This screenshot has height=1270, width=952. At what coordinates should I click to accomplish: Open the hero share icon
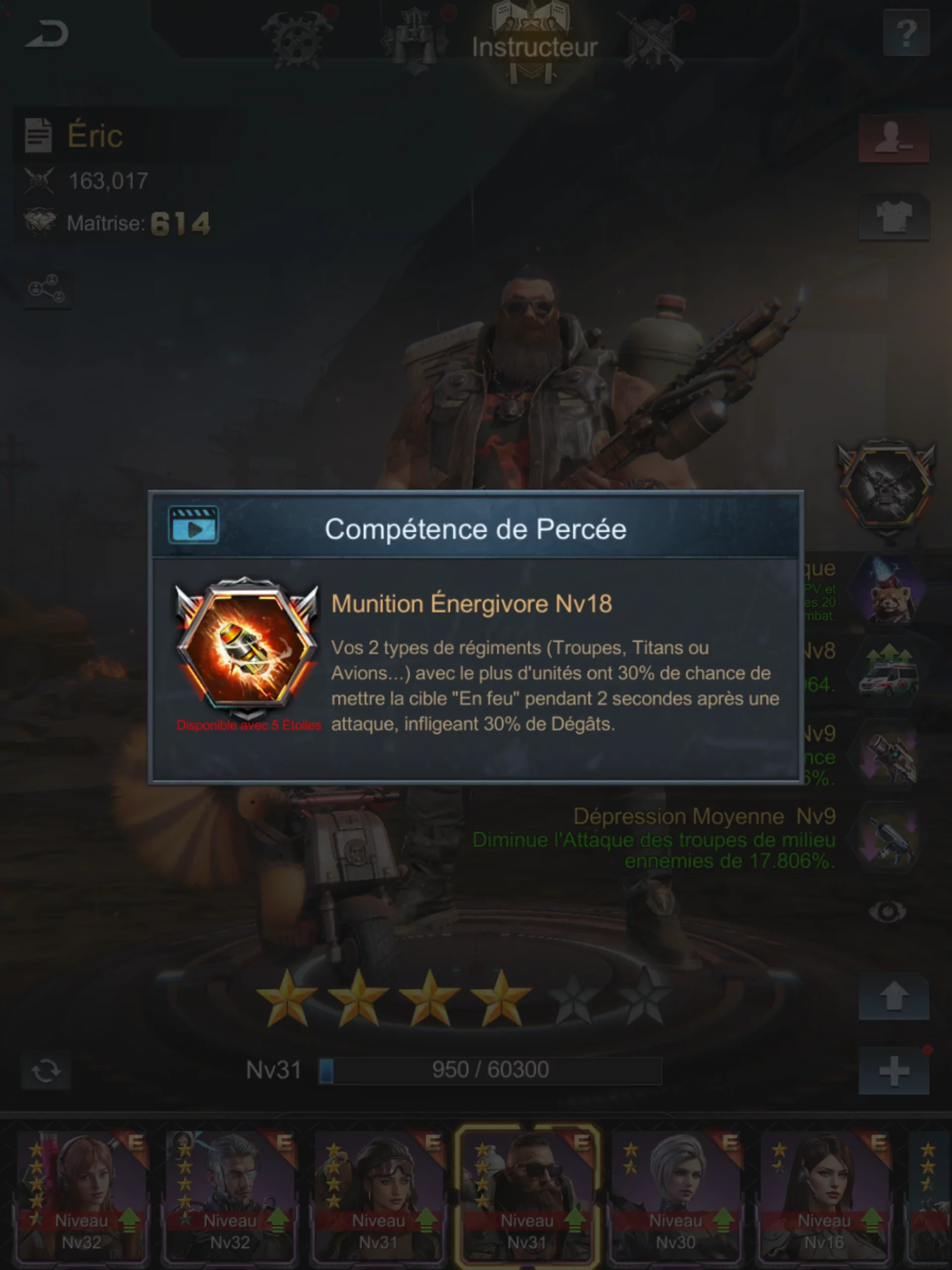pyautogui.click(x=47, y=288)
